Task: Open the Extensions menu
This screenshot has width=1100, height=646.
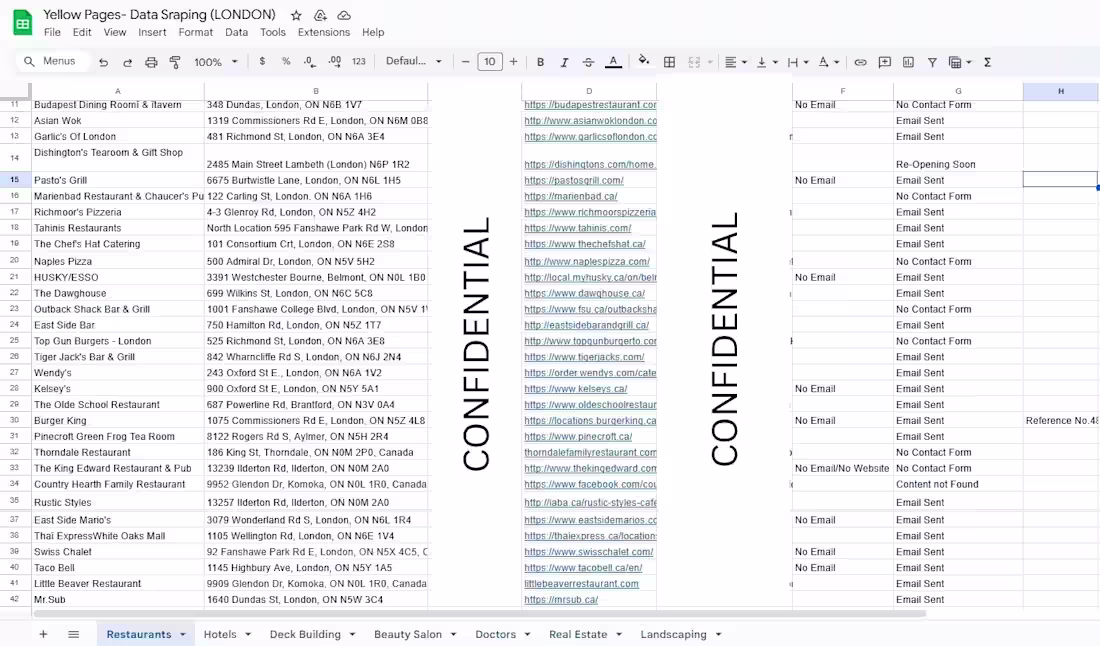Action: (x=323, y=32)
